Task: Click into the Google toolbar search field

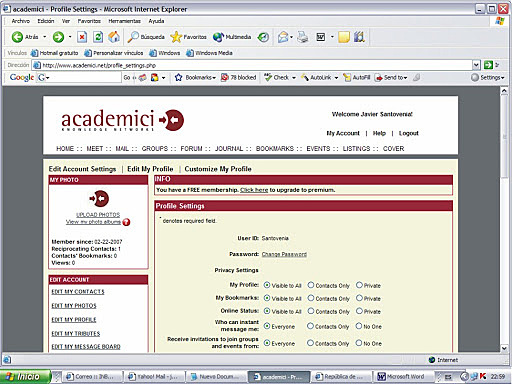Action: point(85,77)
